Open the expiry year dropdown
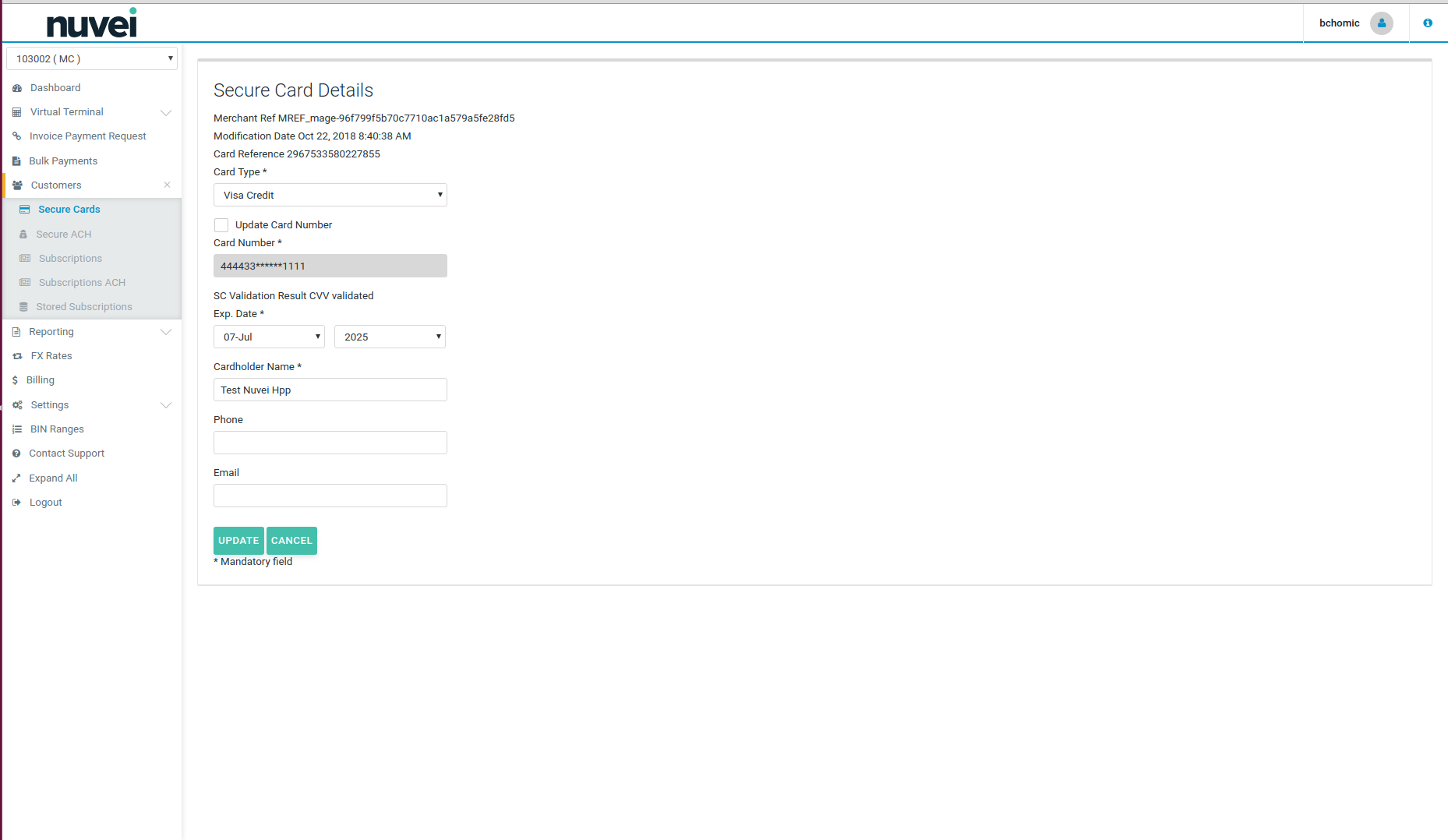 click(390, 337)
